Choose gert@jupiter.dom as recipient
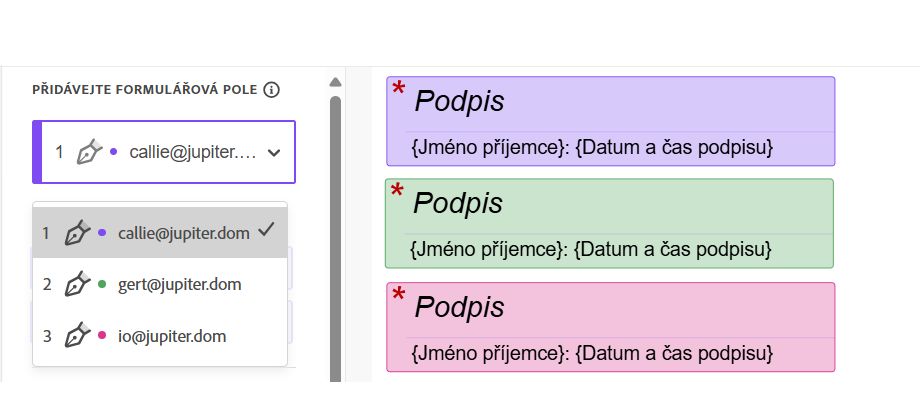 click(x=160, y=285)
